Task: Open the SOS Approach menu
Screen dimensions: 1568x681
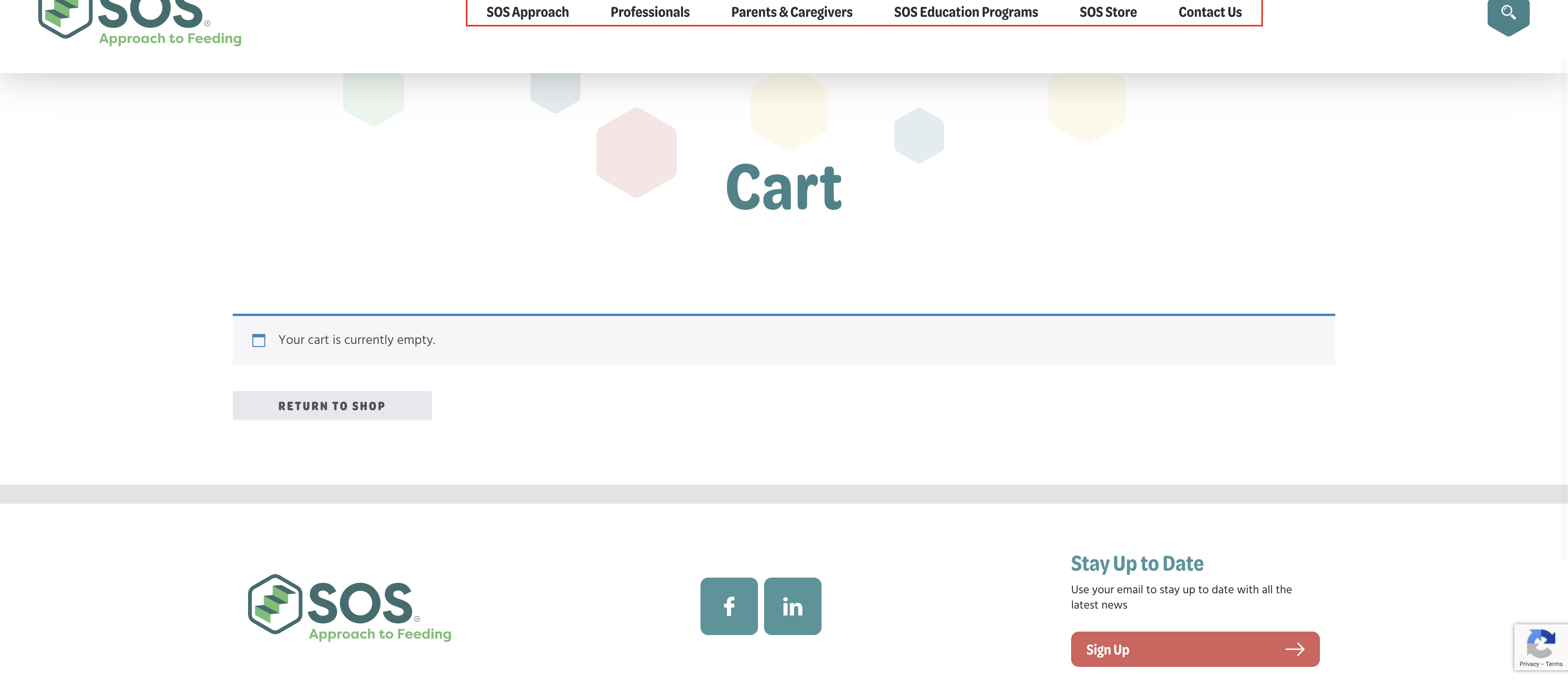Action: [x=527, y=12]
